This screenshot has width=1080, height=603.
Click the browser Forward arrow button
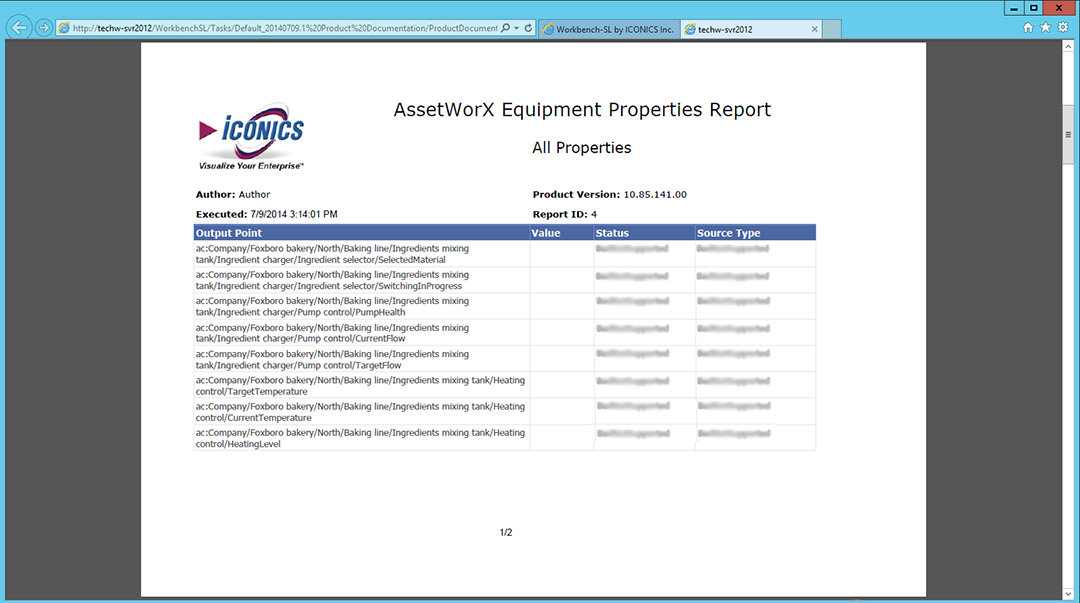pyautogui.click(x=43, y=28)
